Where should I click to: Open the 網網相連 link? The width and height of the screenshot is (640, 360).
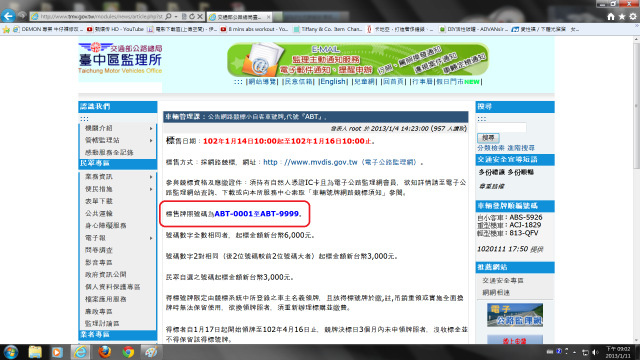pos(496,293)
